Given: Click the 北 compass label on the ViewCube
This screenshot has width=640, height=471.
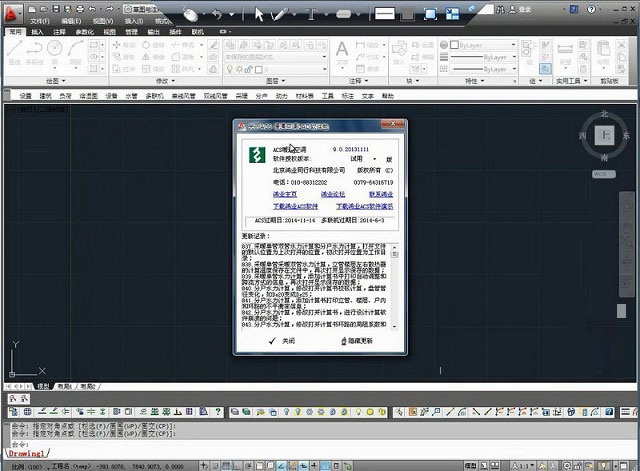Looking at the screenshot, I should click(603, 114).
